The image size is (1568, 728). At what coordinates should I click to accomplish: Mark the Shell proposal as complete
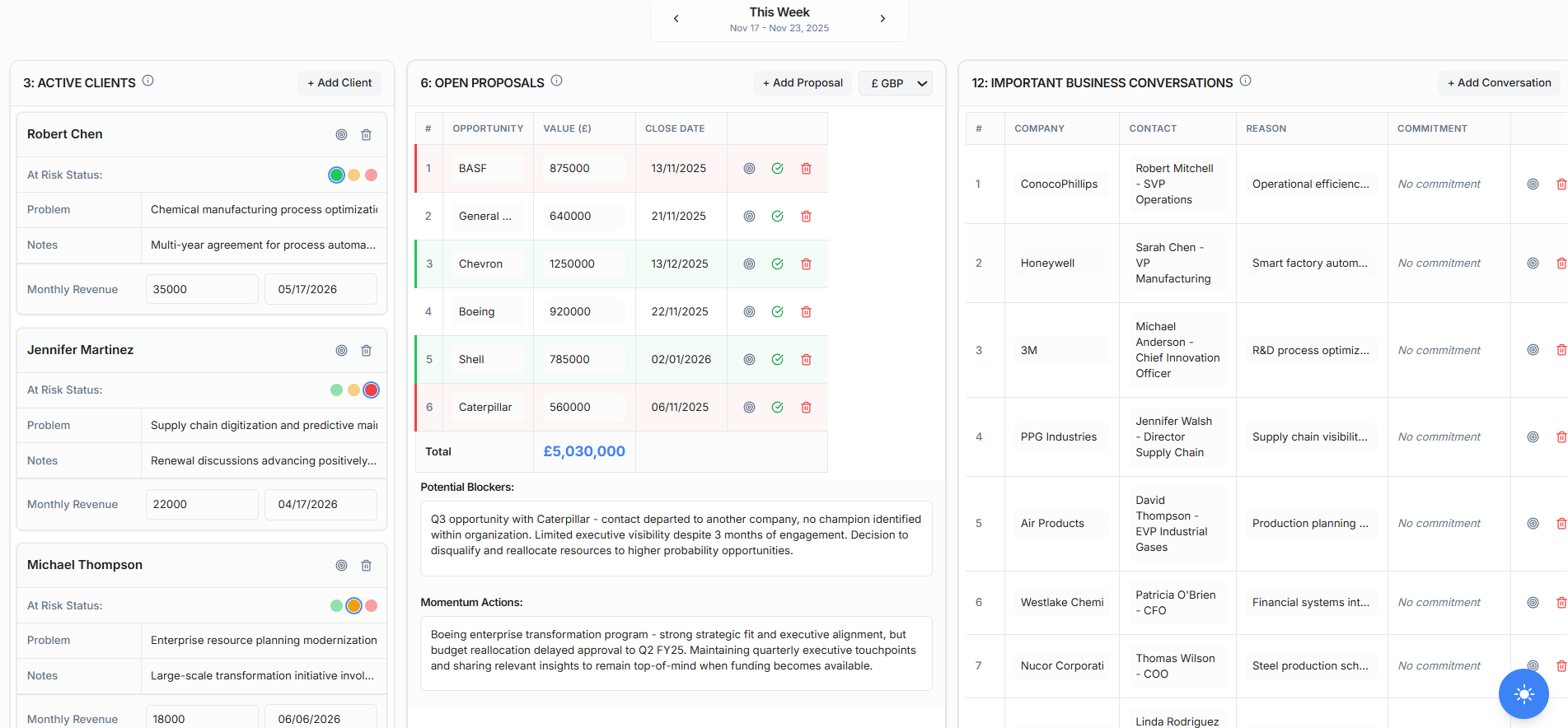click(x=777, y=360)
